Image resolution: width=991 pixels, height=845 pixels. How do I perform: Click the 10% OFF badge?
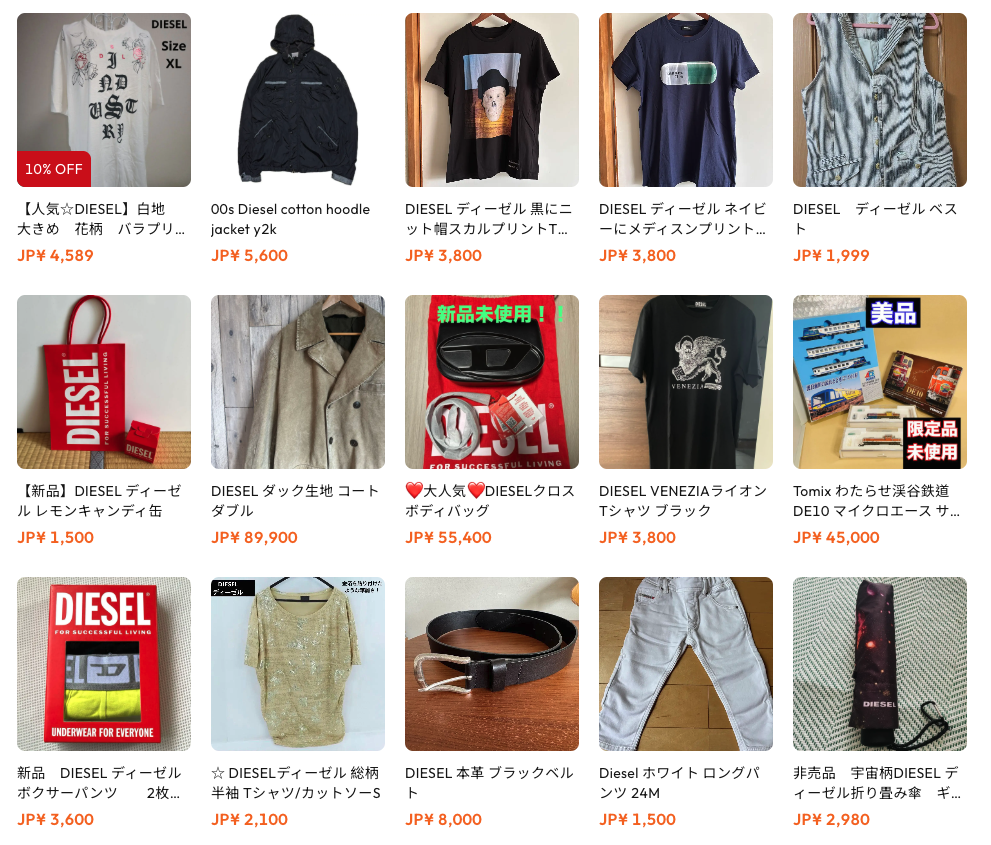[54, 169]
